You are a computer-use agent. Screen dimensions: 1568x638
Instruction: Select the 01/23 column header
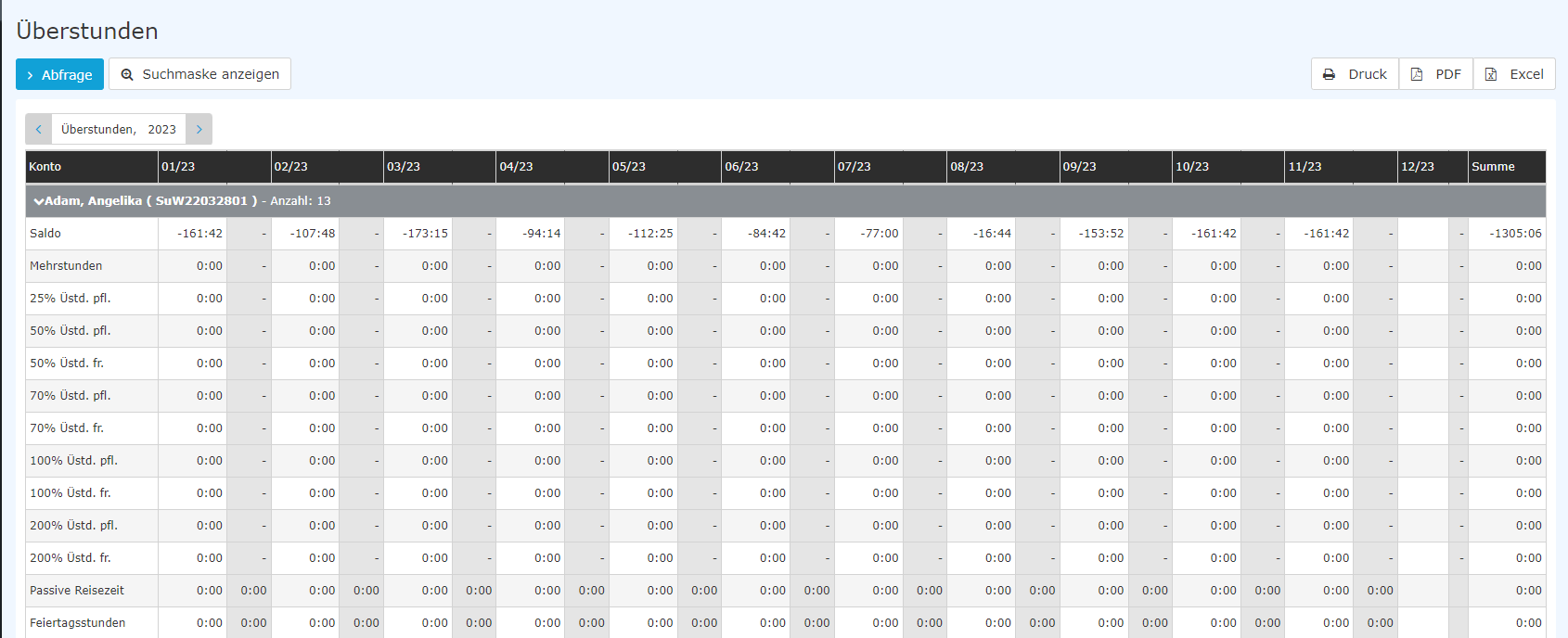[178, 167]
